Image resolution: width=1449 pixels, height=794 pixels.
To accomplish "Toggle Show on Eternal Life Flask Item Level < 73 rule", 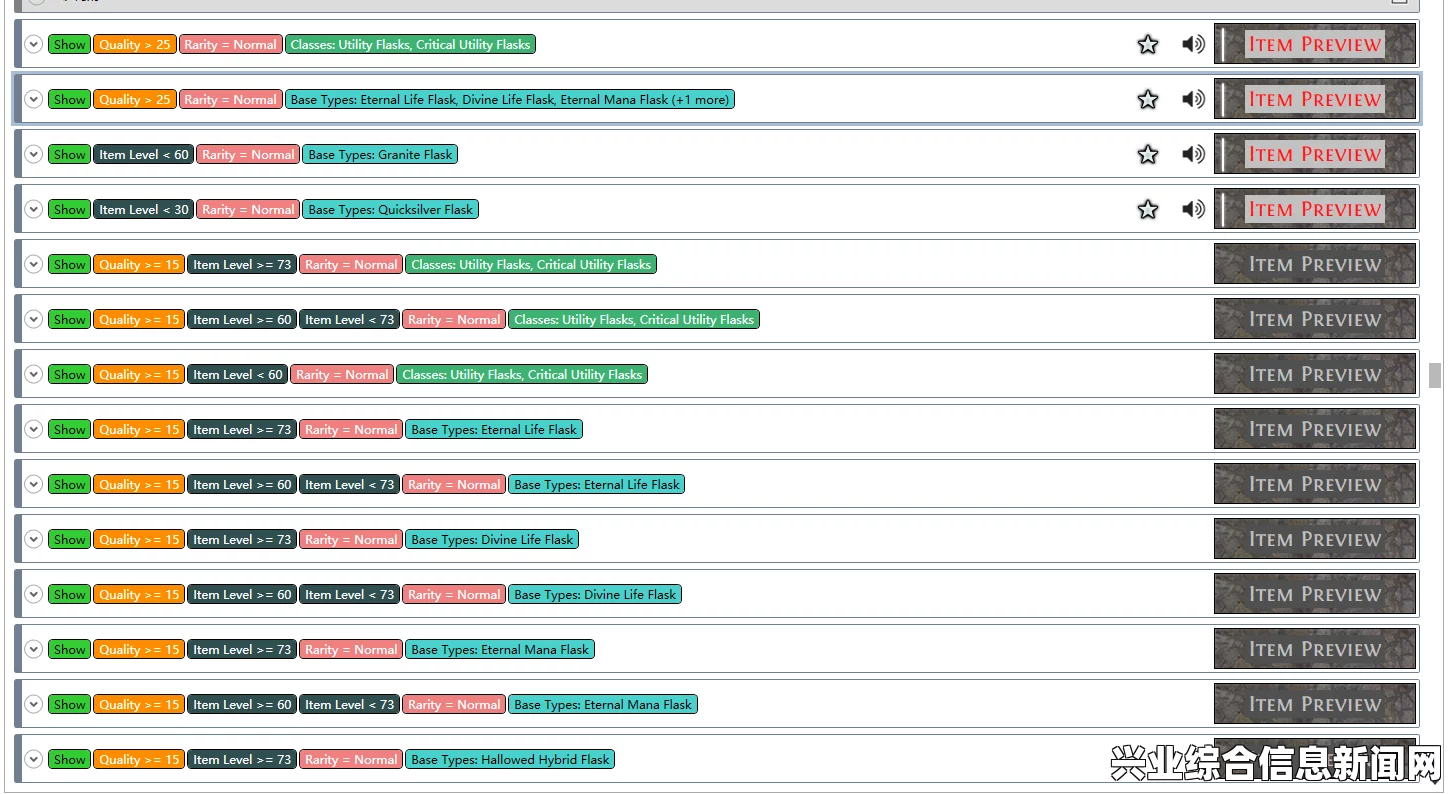I will tap(70, 484).
